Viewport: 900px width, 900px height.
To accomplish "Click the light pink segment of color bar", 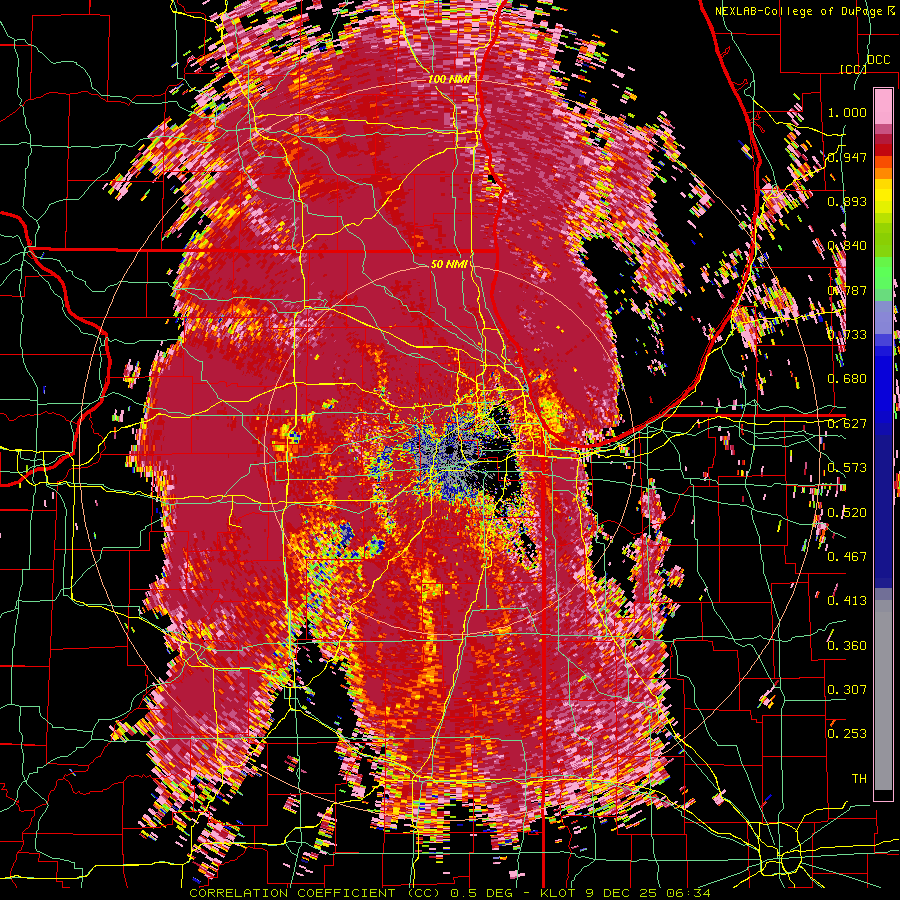I will pyautogui.click(x=883, y=107).
